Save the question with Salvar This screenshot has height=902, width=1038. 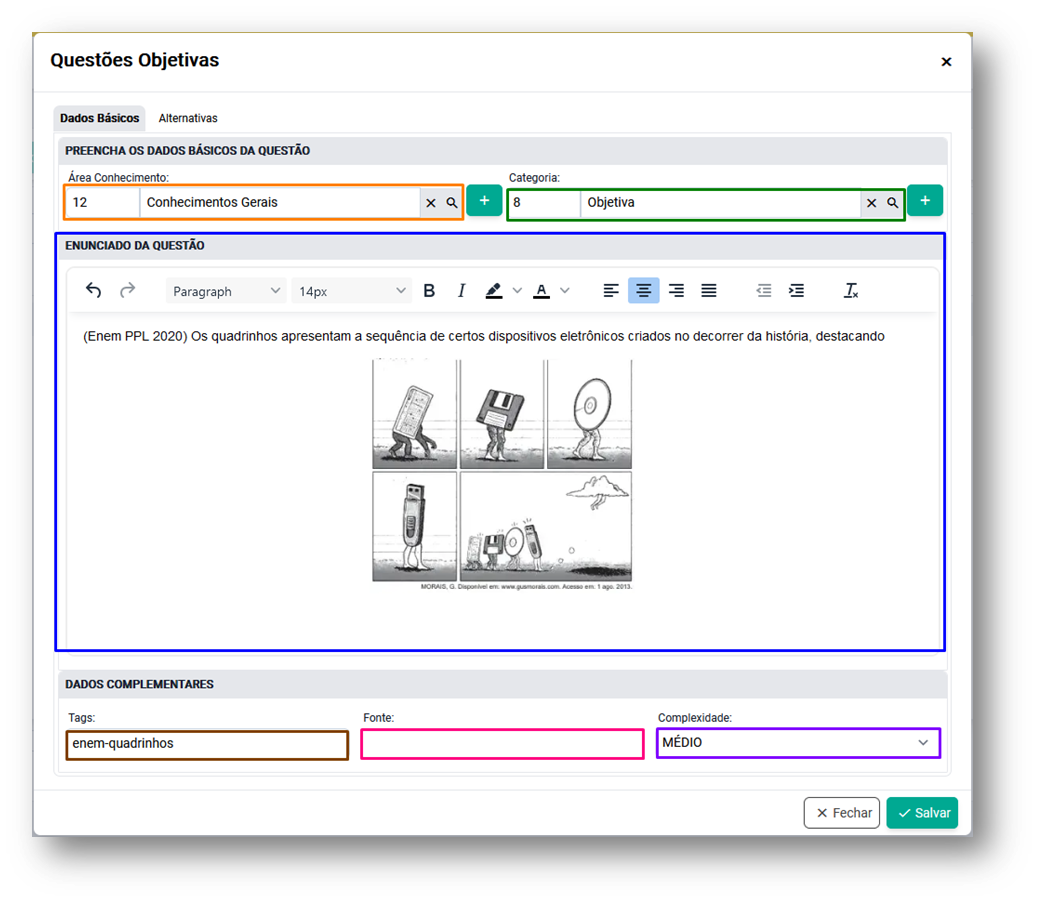coord(922,813)
